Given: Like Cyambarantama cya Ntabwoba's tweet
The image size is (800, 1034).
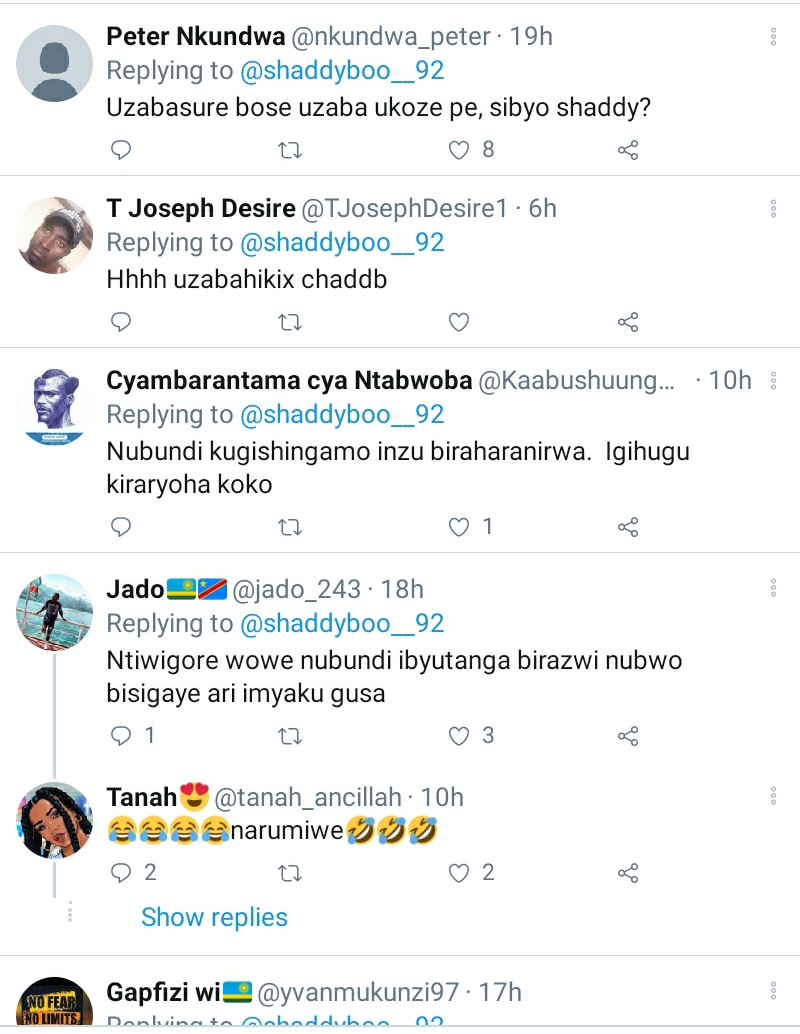Looking at the screenshot, I should [459, 526].
